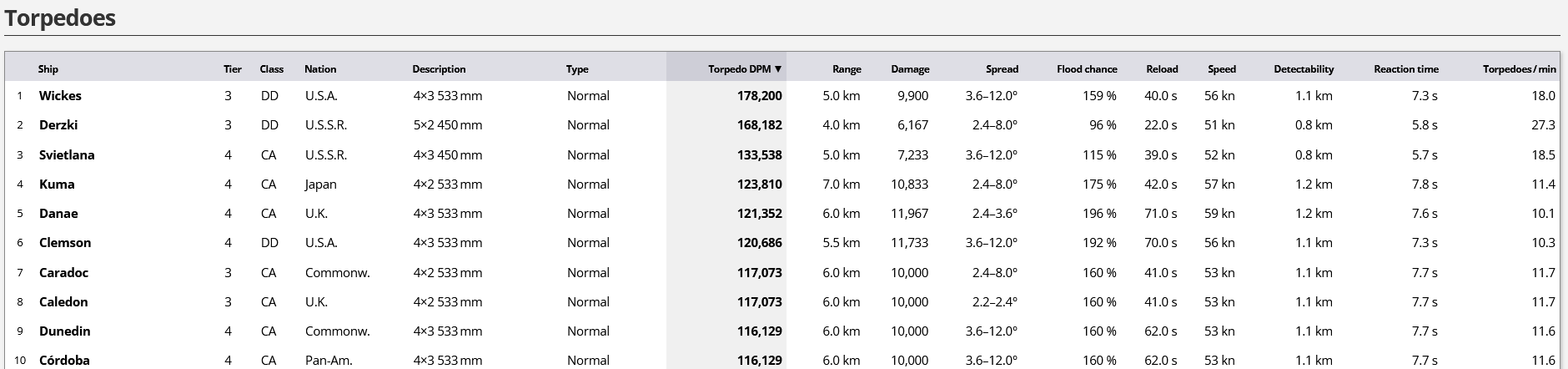
Task: Select the Danae ship name
Action: [58, 214]
